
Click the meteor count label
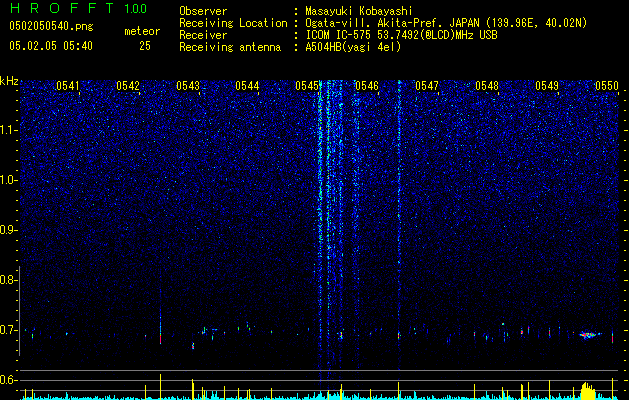(x=142, y=31)
